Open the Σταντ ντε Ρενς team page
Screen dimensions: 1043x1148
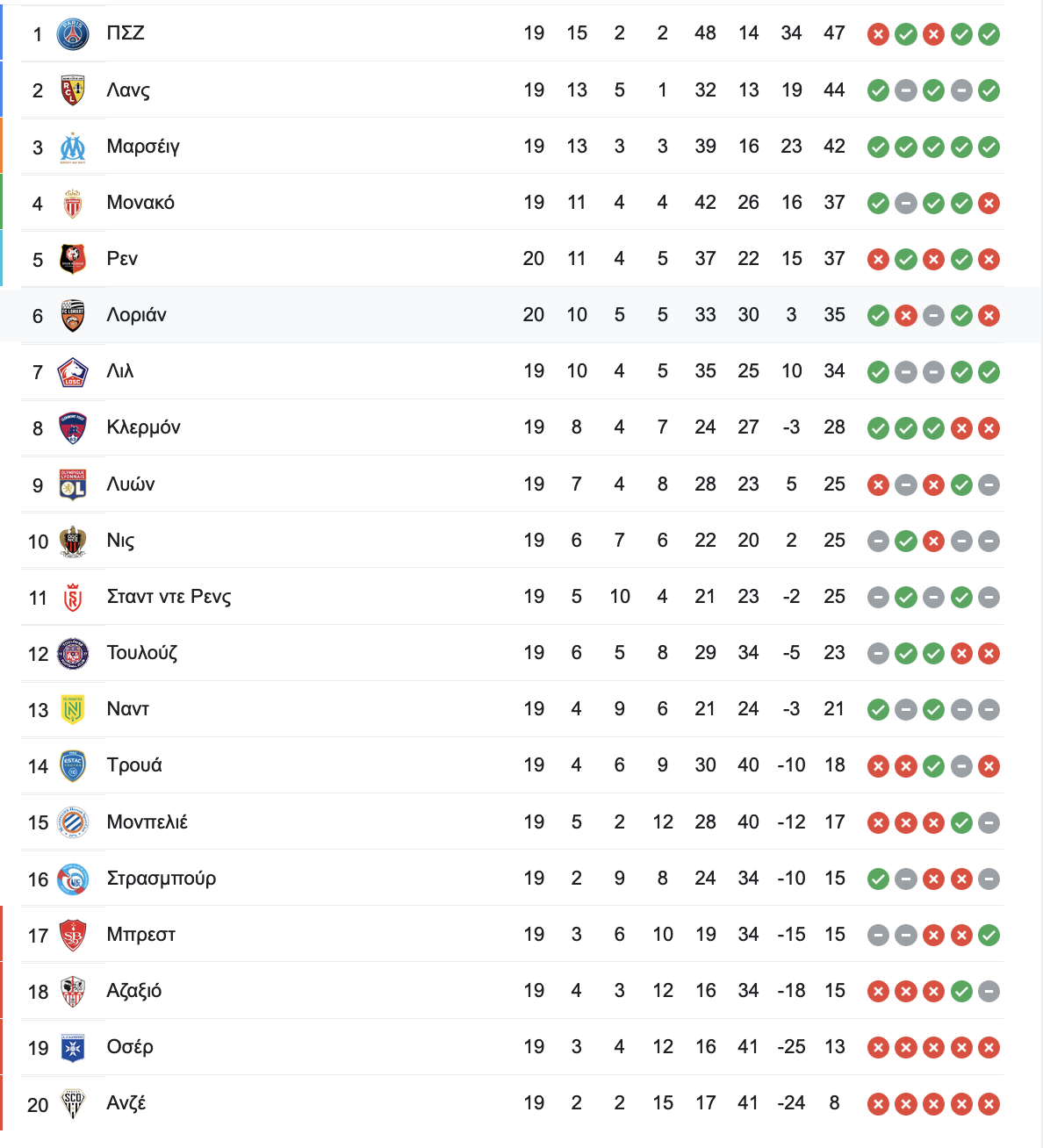169,597
